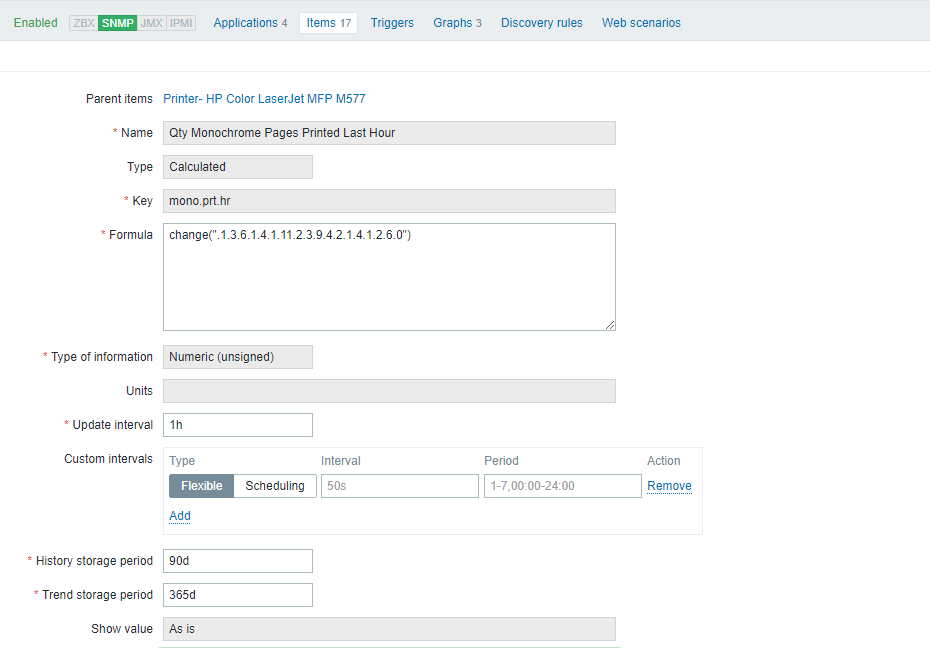Open the item Type selector showing Calculated
The image size is (930, 648).
click(237, 166)
